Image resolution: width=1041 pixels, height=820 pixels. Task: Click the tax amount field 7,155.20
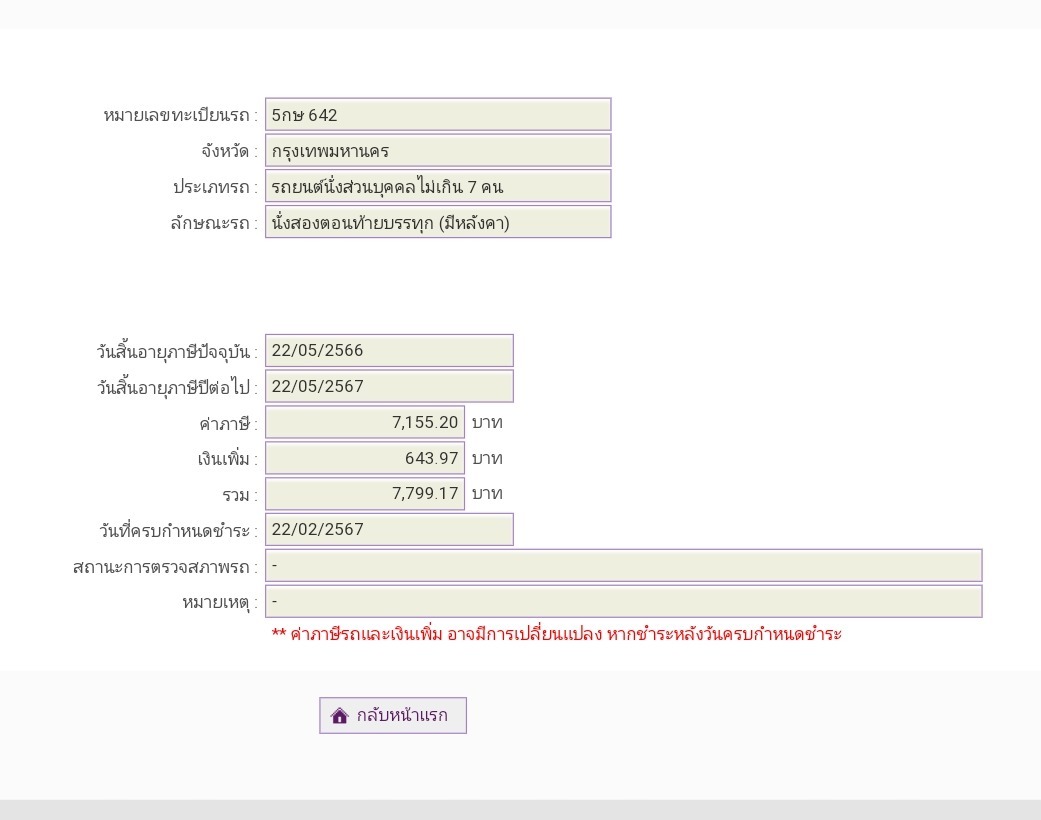[364, 422]
